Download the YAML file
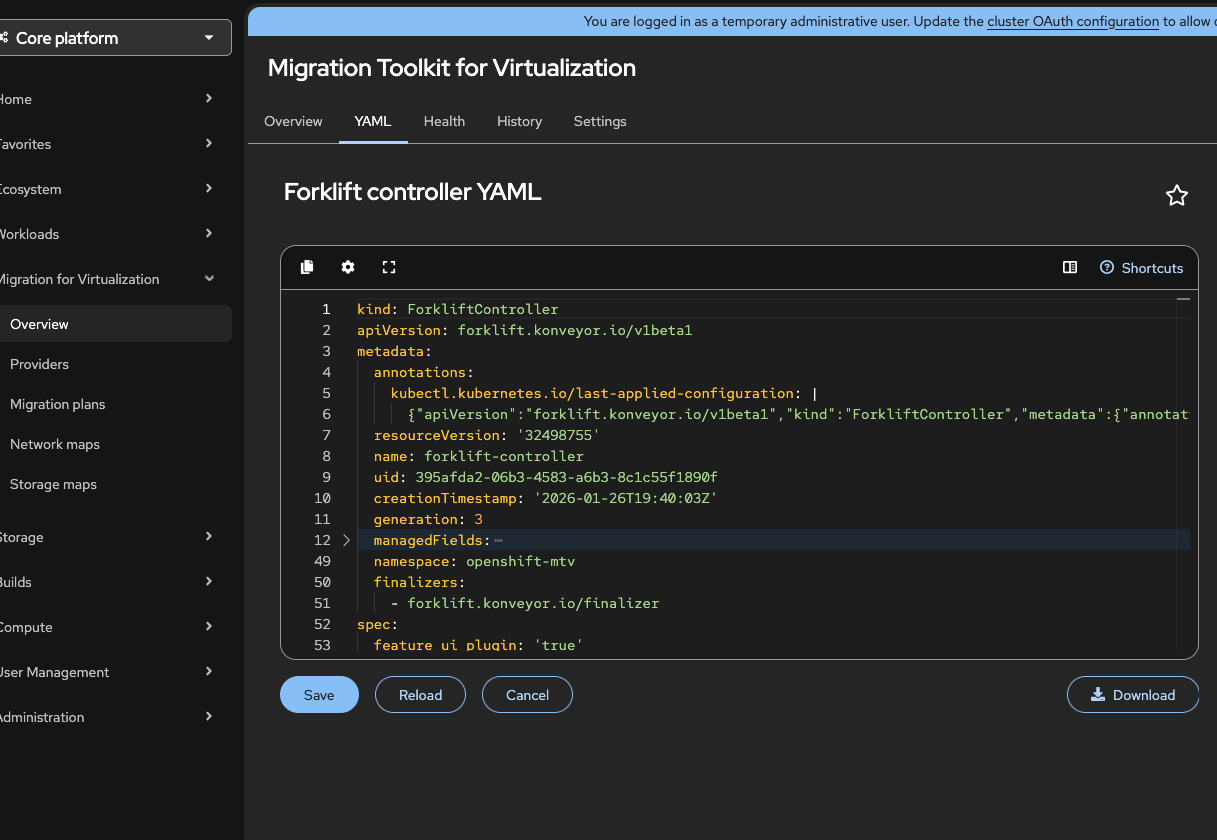The height and width of the screenshot is (840, 1217). pyautogui.click(x=1132, y=695)
